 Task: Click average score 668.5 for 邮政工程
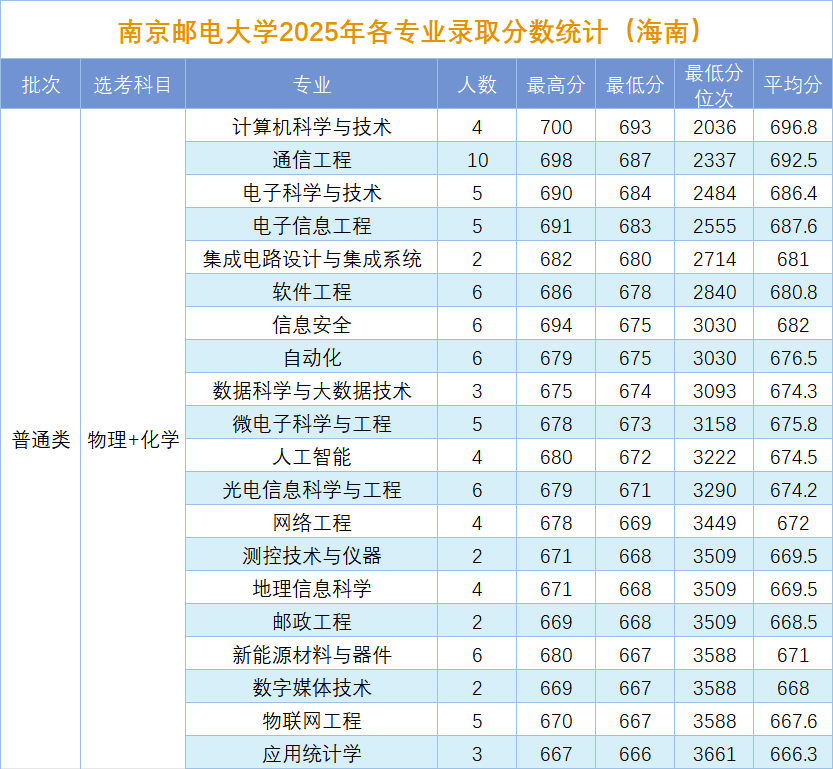coord(793,622)
